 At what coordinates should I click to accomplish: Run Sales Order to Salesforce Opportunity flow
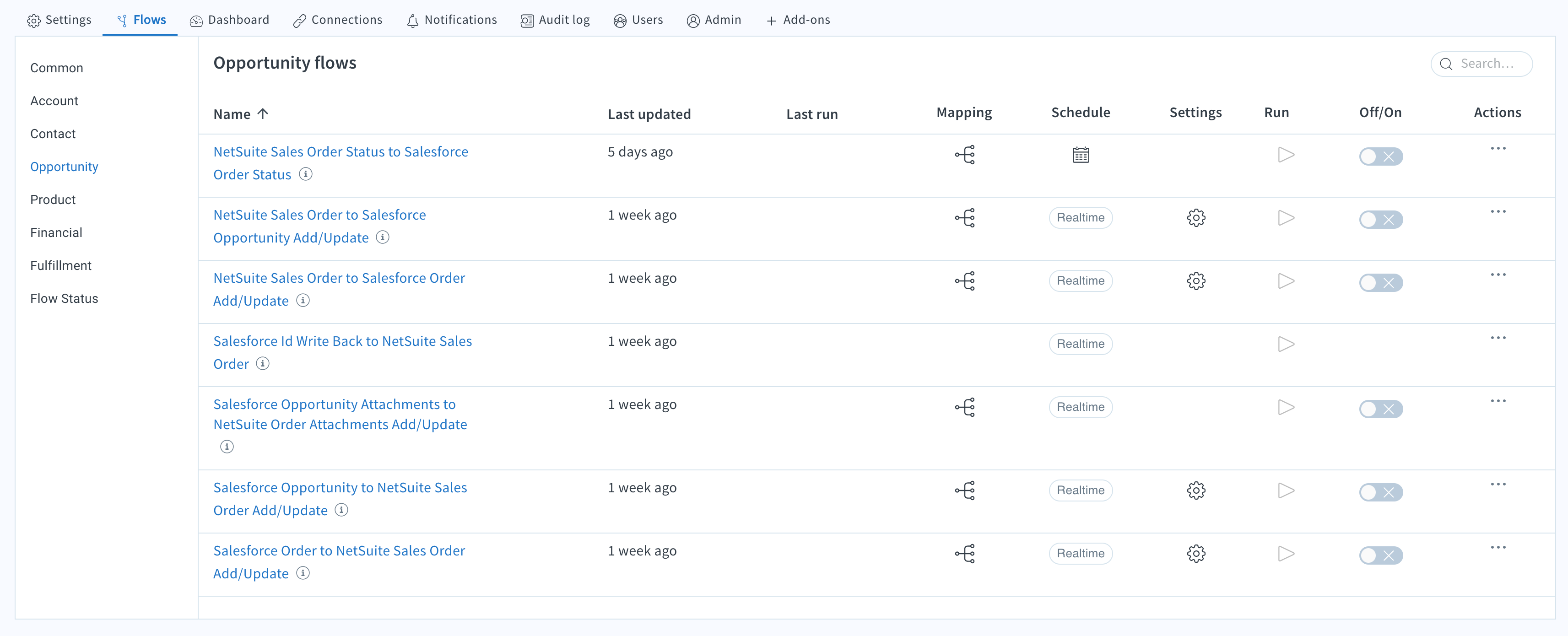1286,218
